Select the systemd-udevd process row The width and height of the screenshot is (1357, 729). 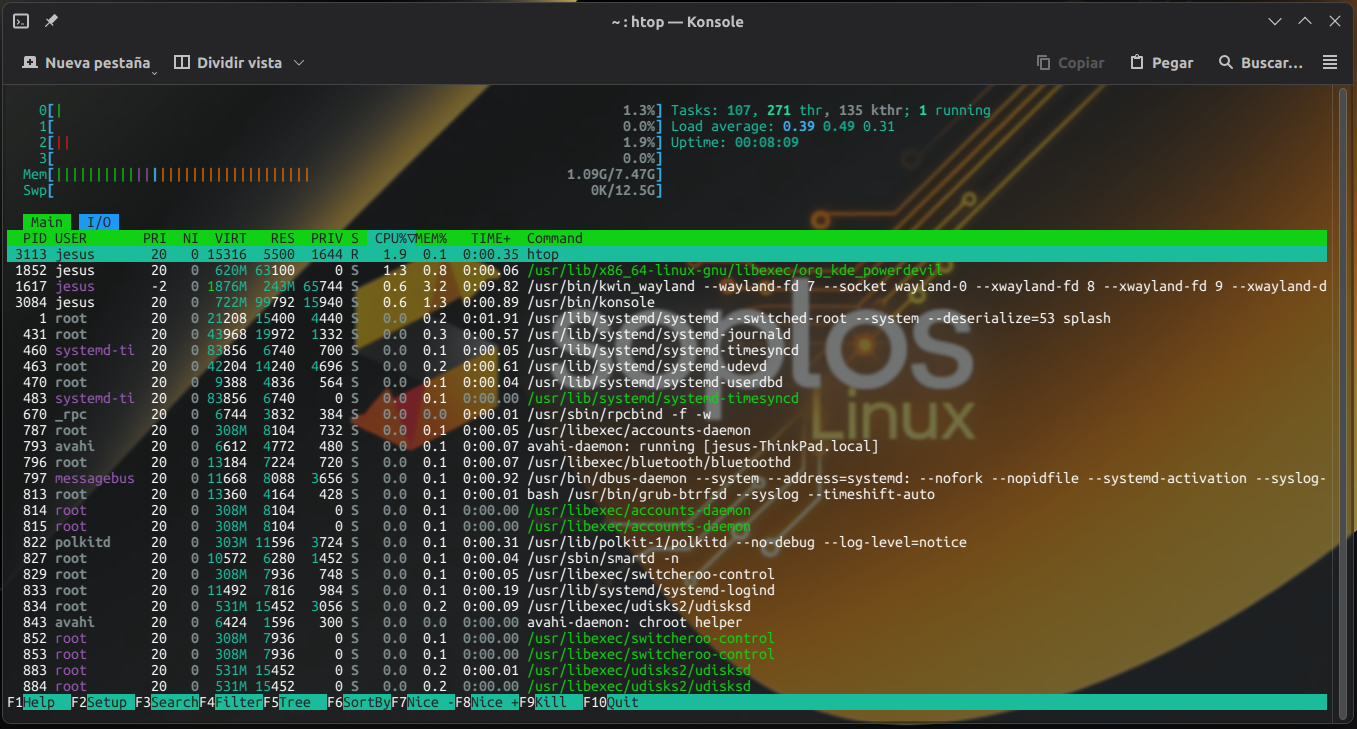click(x=667, y=366)
